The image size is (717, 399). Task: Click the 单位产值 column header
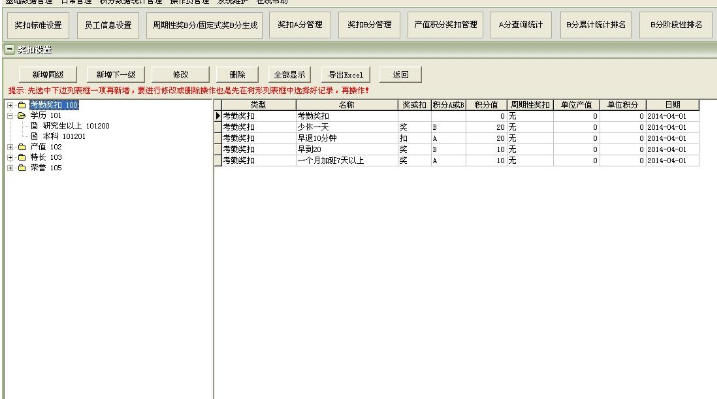pos(576,105)
